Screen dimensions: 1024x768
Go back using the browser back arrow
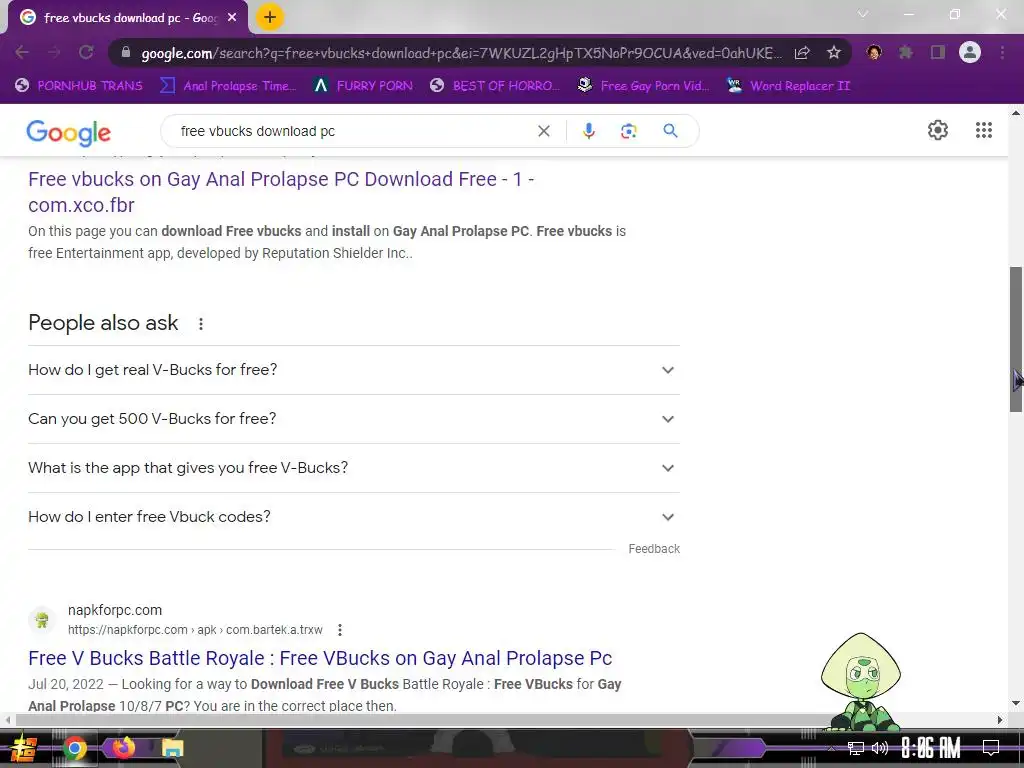(22, 52)
